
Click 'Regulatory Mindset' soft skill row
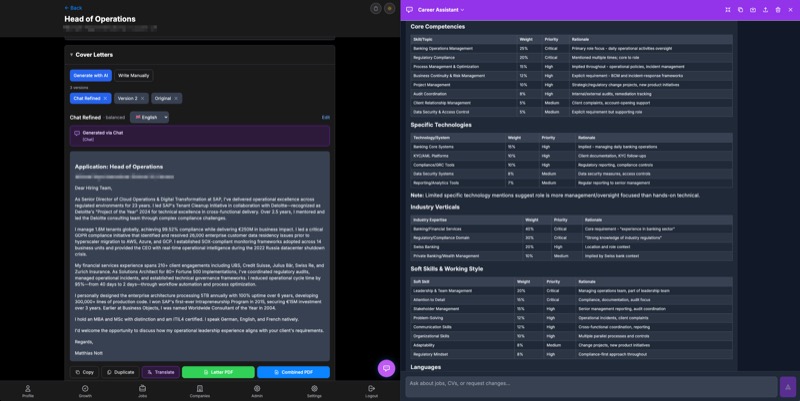point(571,355)
